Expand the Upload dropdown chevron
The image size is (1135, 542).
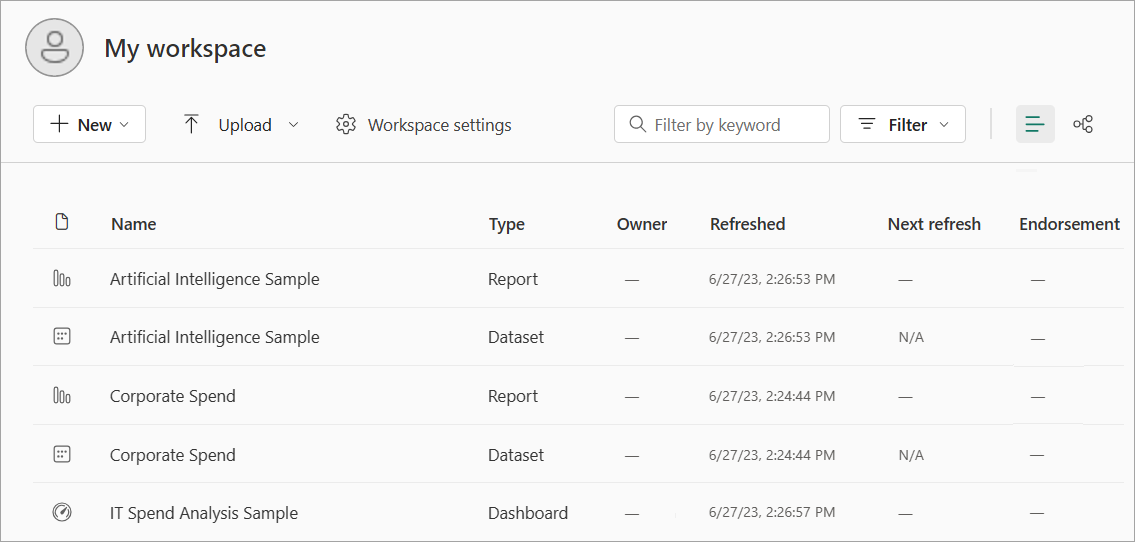pos(293,124)
